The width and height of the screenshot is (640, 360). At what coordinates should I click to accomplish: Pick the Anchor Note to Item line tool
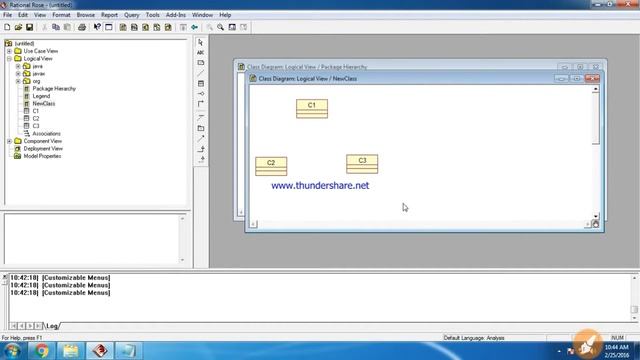click(x=200, y=73)
